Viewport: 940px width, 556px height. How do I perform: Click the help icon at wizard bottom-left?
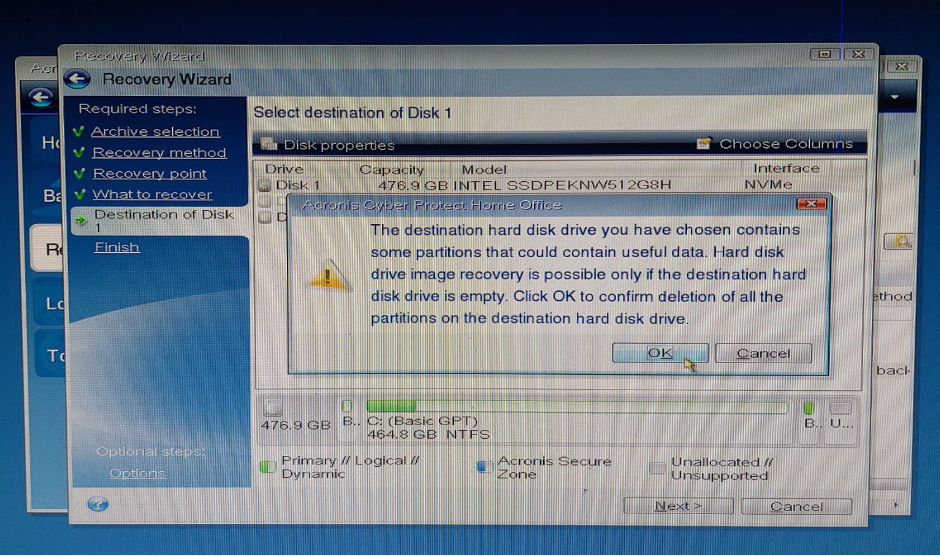click(97, 504)
